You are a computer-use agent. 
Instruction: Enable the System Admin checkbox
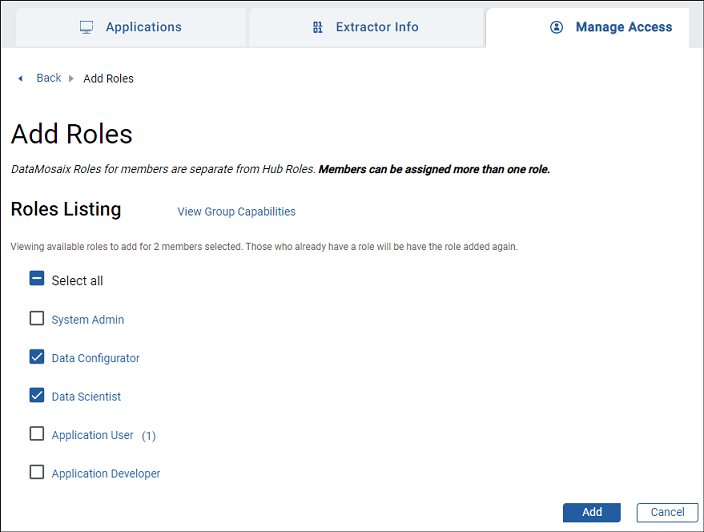(x=37, y=319)
